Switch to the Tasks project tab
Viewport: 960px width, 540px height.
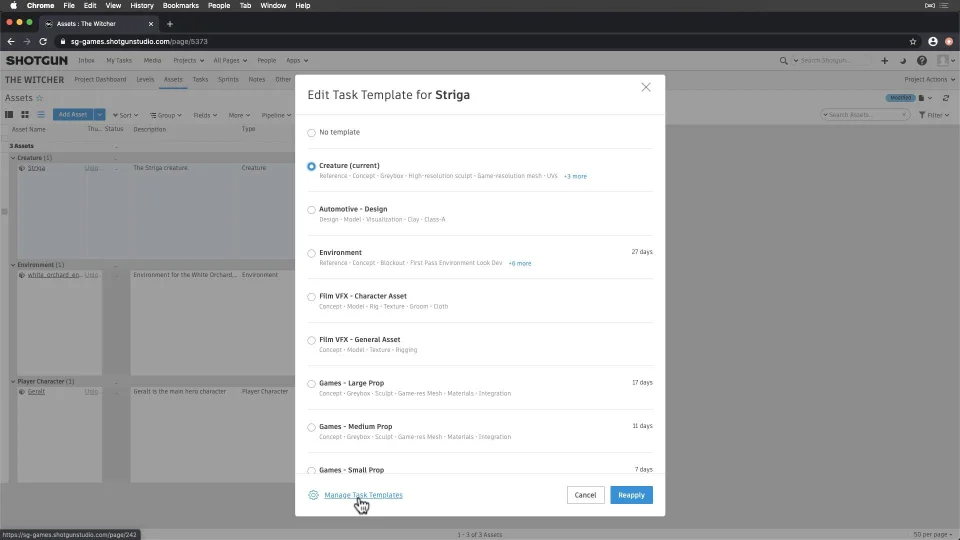click(200, 80)
